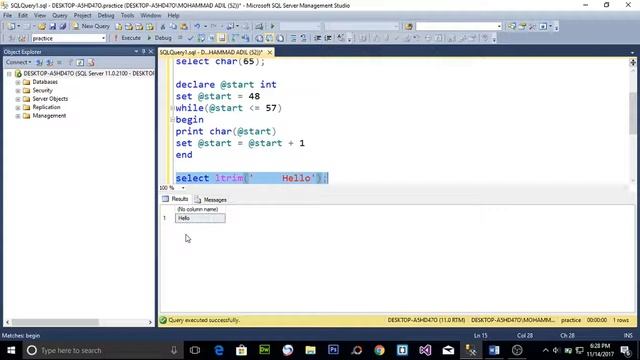640x360 pixels.
Task: Close the SQLQuery1.sql document tab
Action: [269, 52]
